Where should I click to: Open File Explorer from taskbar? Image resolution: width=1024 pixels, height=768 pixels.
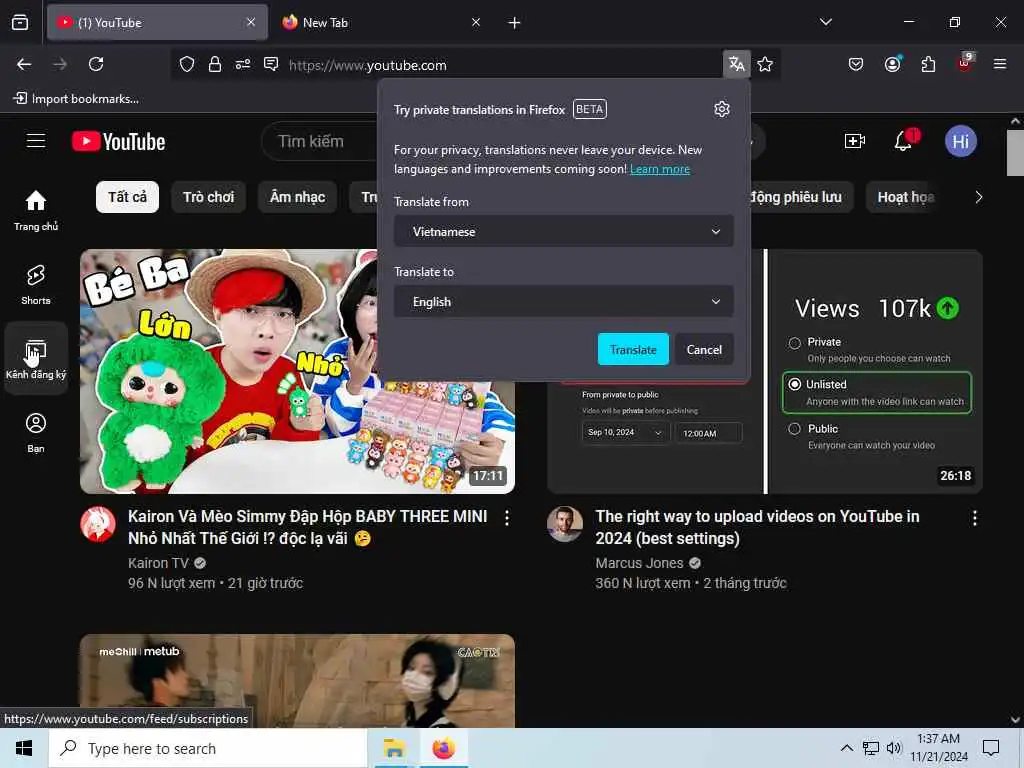coord(394,748)
